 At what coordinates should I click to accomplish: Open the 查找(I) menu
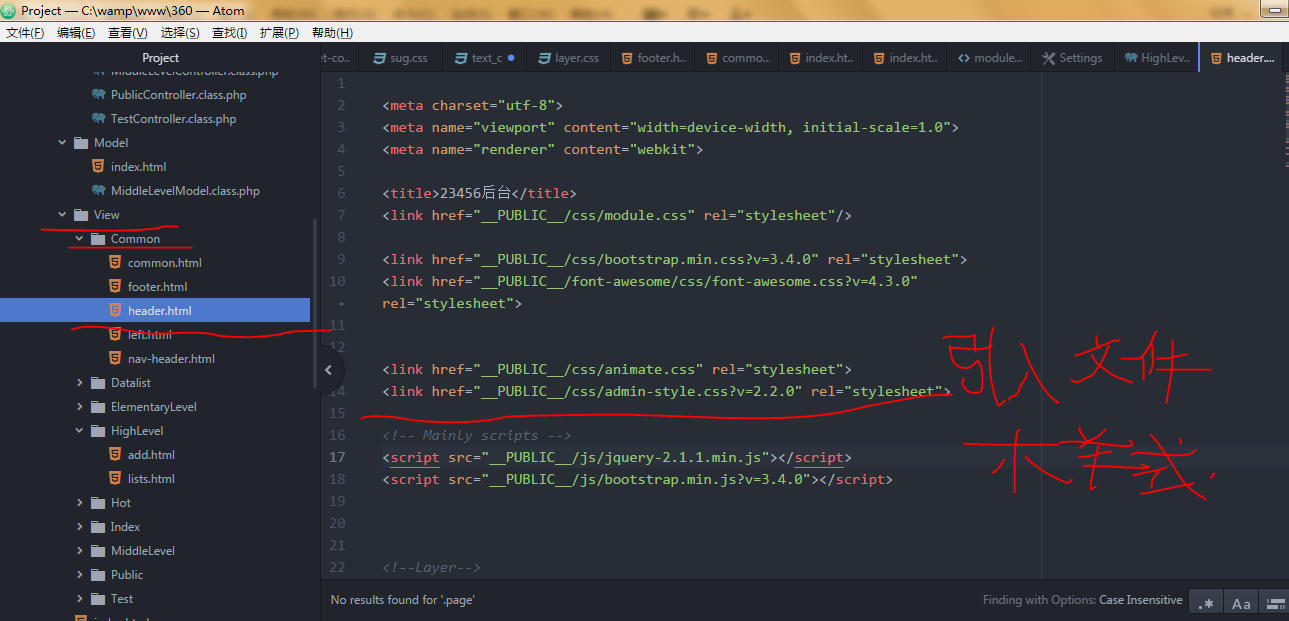click(230, 33)
